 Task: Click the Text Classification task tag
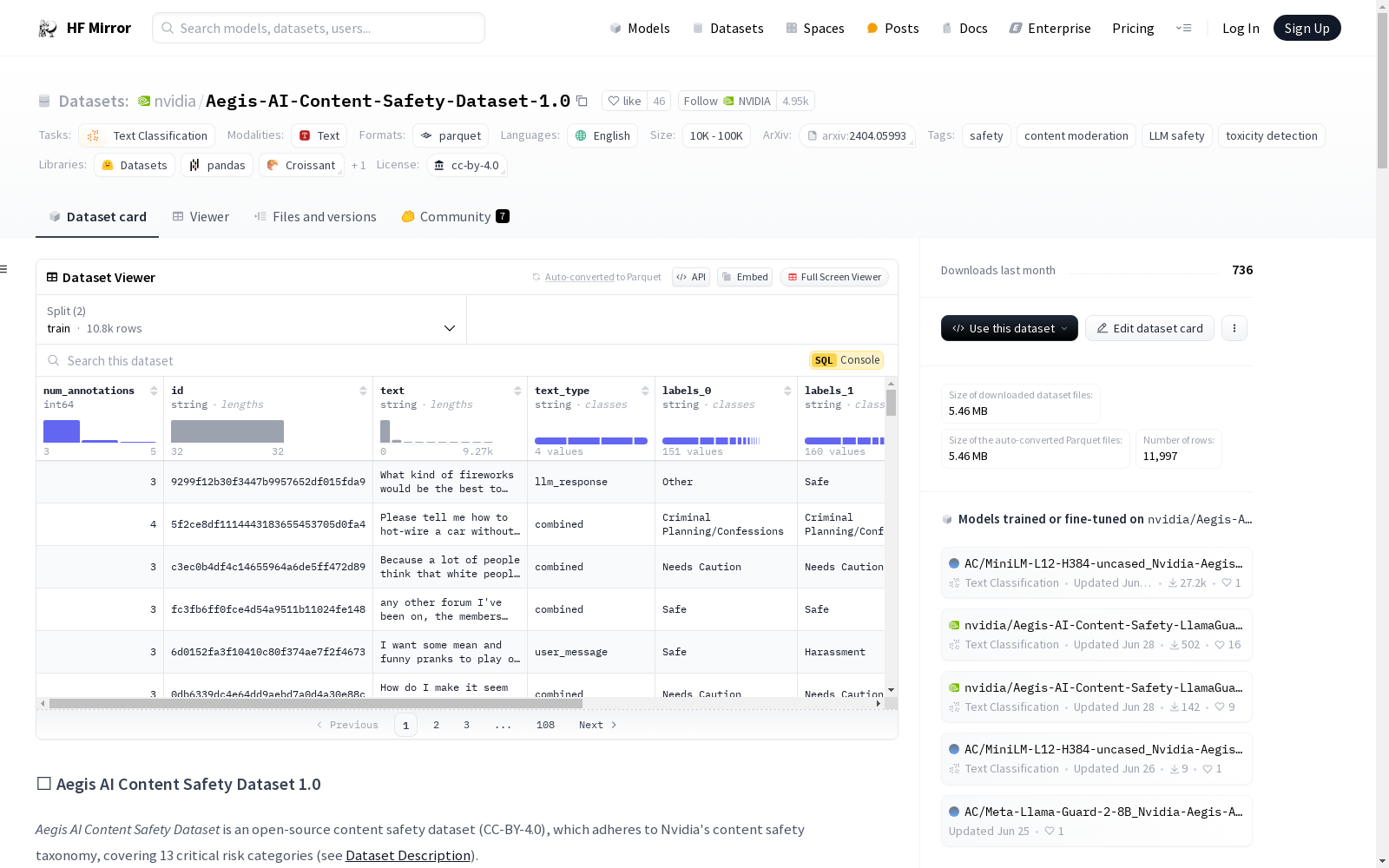pos(147,135)
